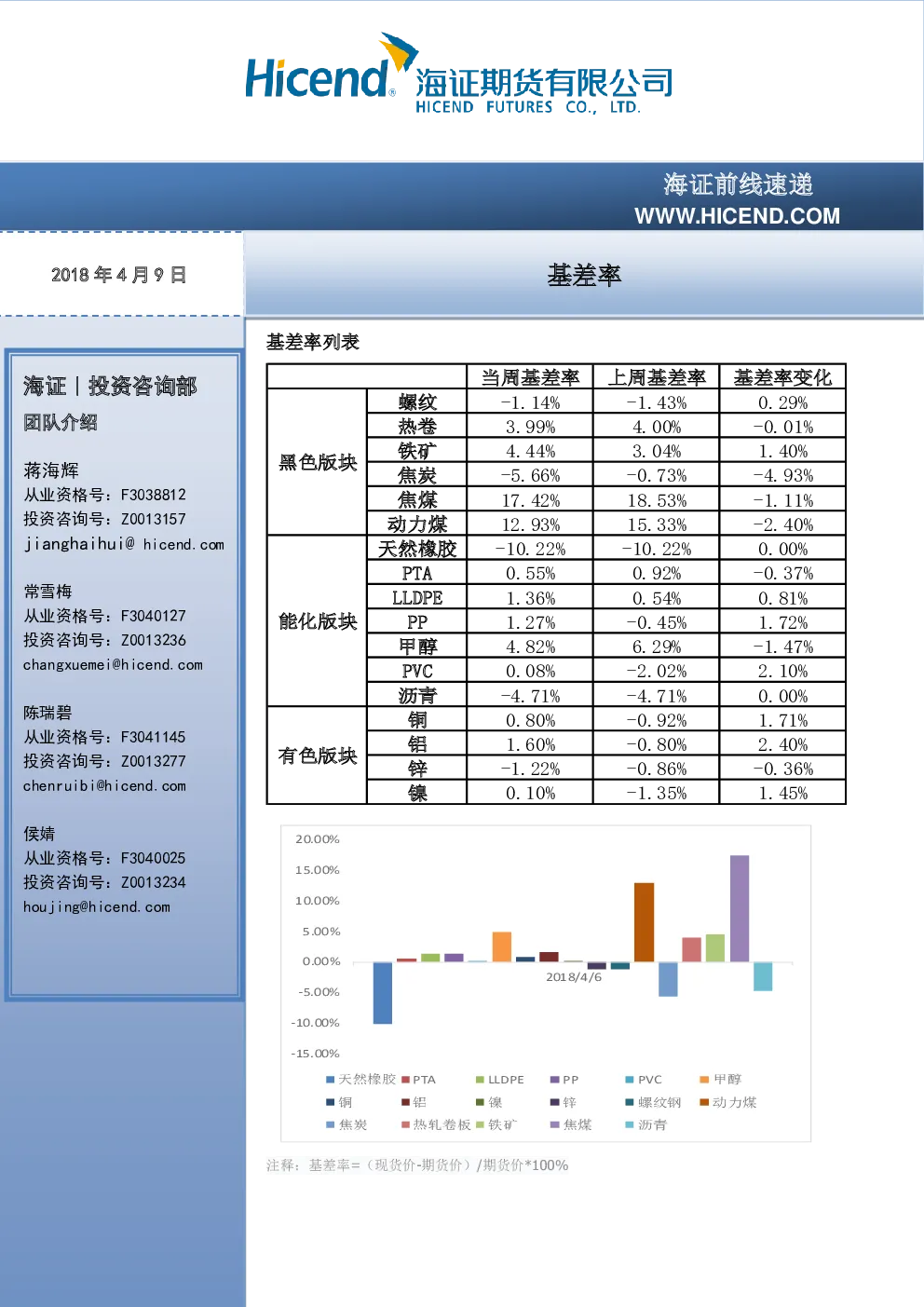
Task: Click the -15.00% chart axis label
Action: click(x=315, y=1054)
